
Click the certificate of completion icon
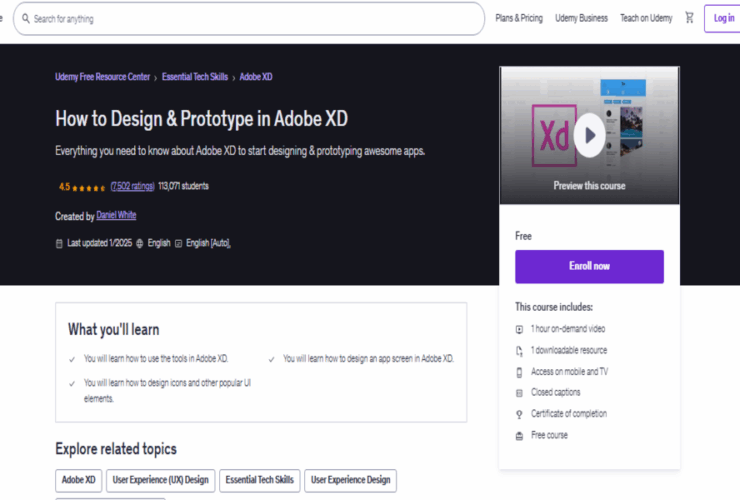pos(519,415)
